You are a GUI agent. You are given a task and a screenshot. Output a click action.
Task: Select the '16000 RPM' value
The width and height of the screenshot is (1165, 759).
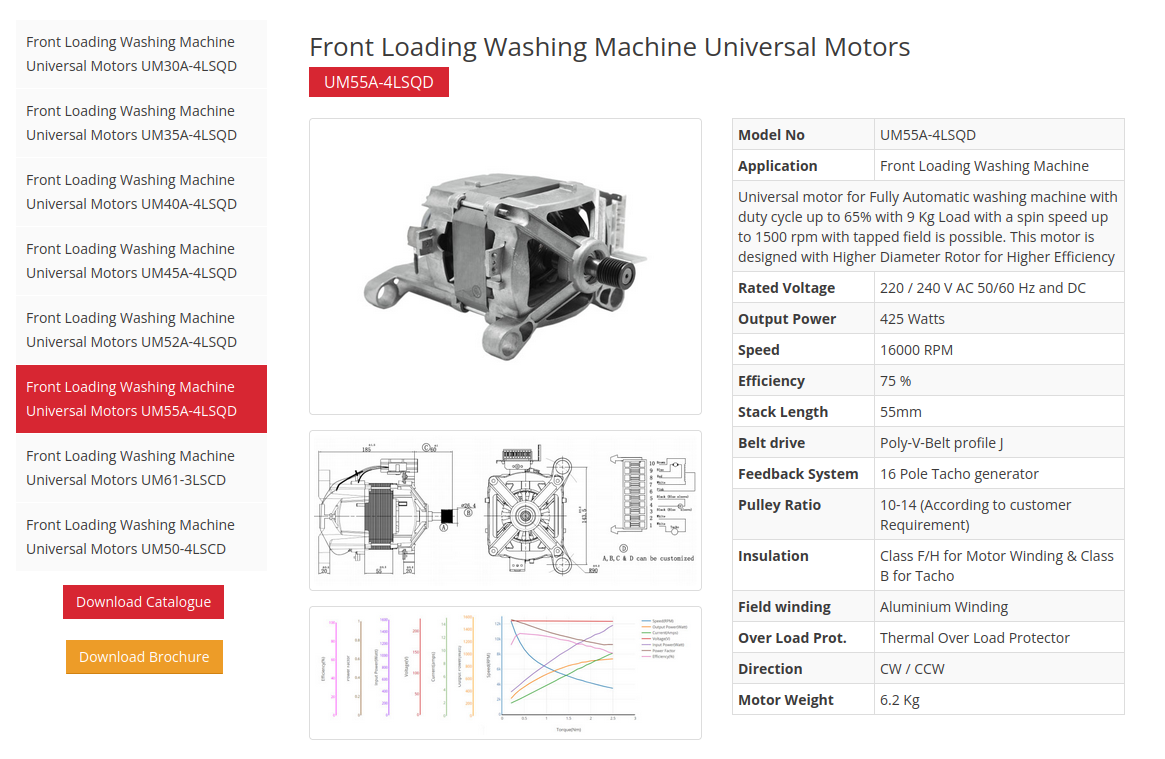(x=916, y=351)
